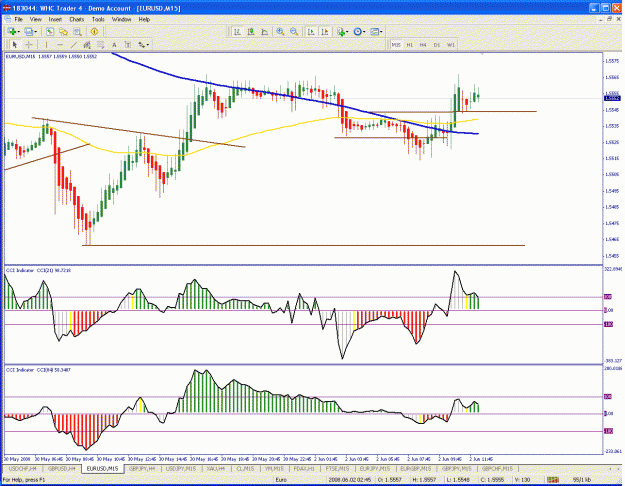Open the Strategy Tester magnifier icon
The width and height of the screenshot is (625, 486).
(77, 31)
